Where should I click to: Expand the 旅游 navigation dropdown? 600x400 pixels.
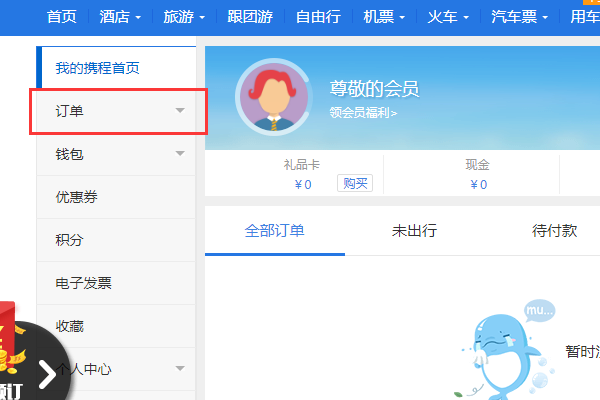pos(184,17)
